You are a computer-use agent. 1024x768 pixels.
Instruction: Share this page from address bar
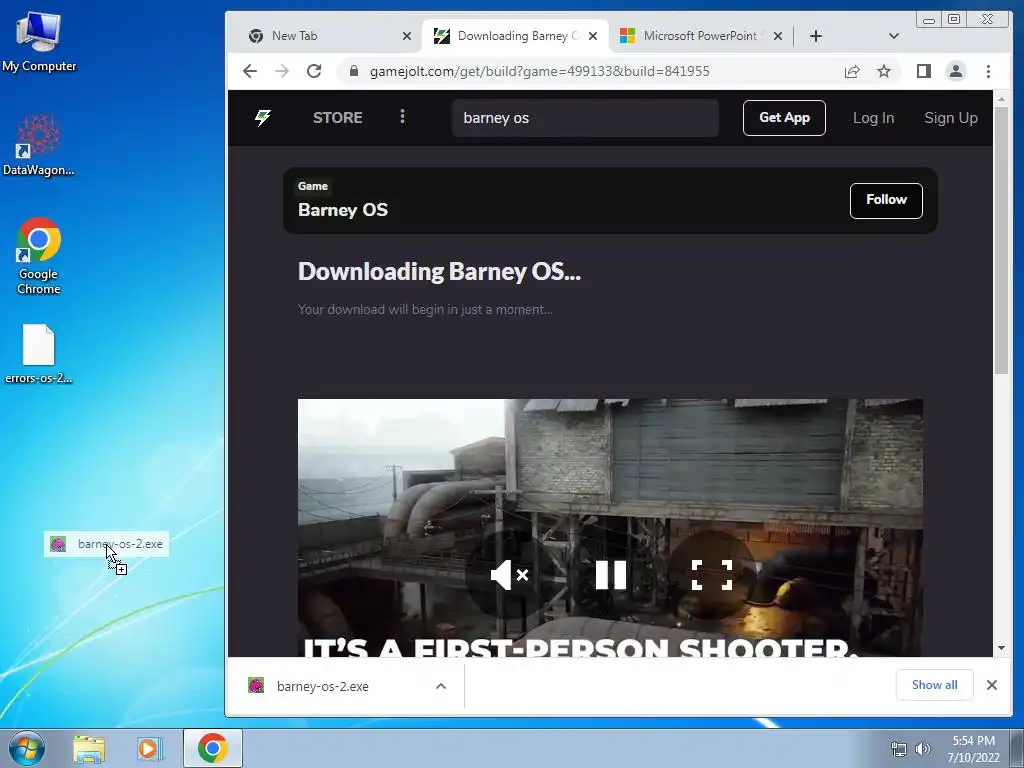point(852,71)
